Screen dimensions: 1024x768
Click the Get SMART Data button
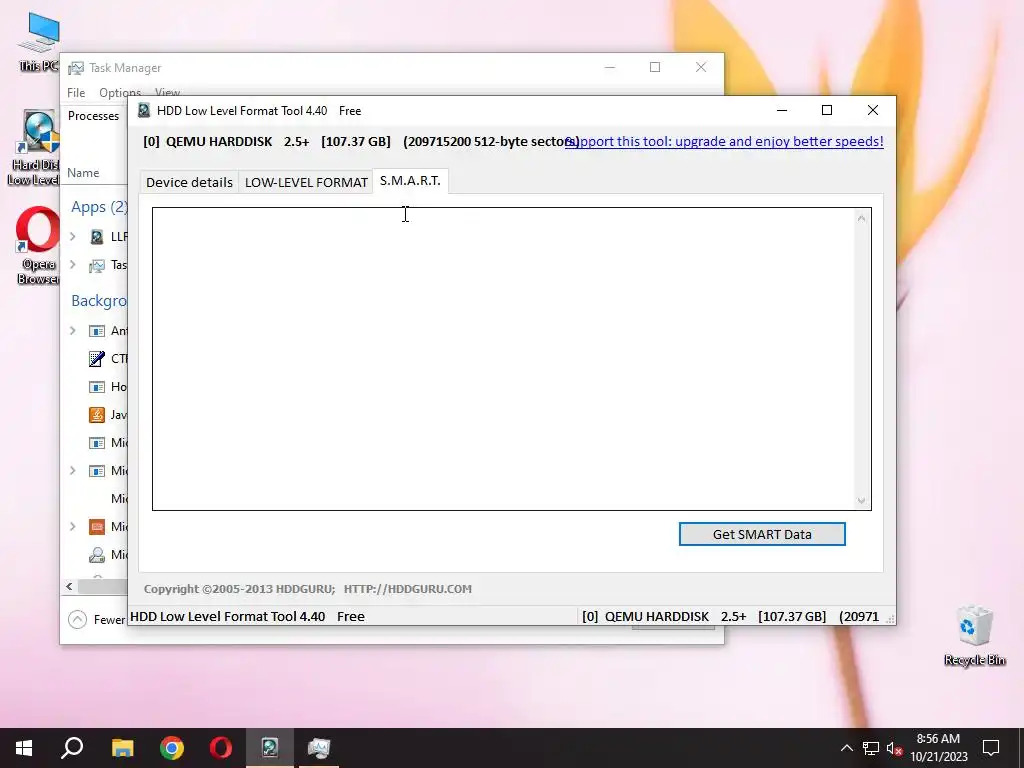point(762,534)
